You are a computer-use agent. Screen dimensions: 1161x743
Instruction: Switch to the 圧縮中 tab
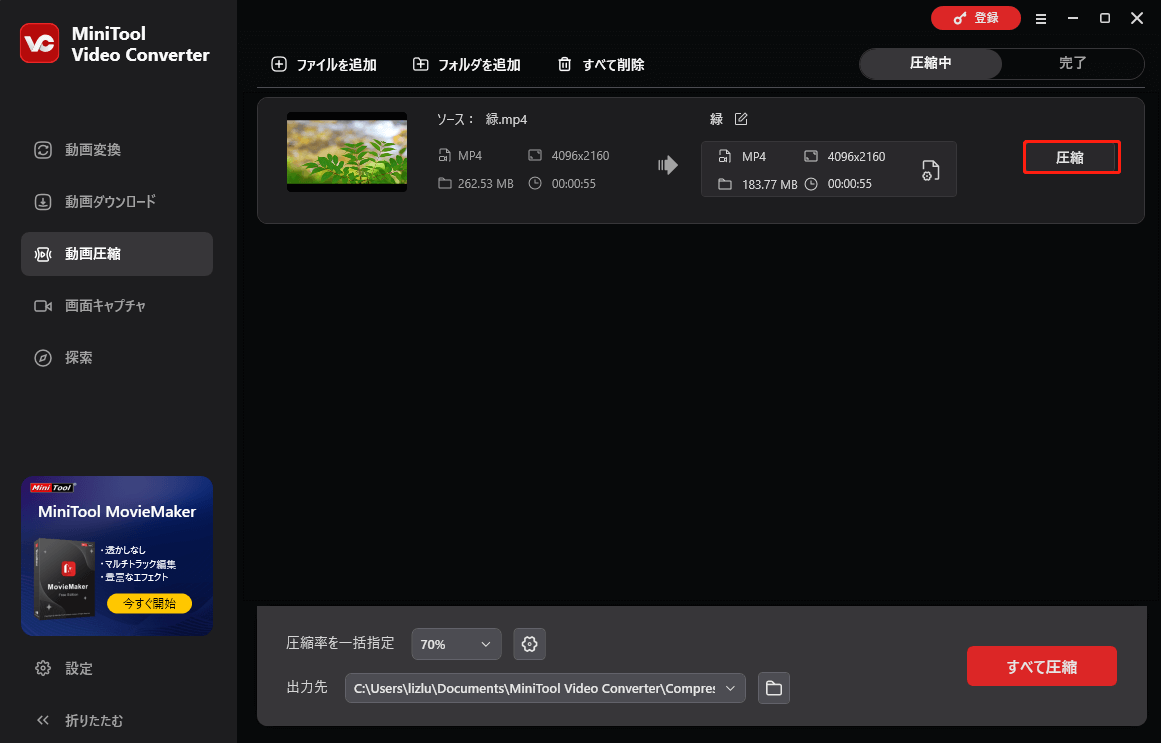point(930,64)
